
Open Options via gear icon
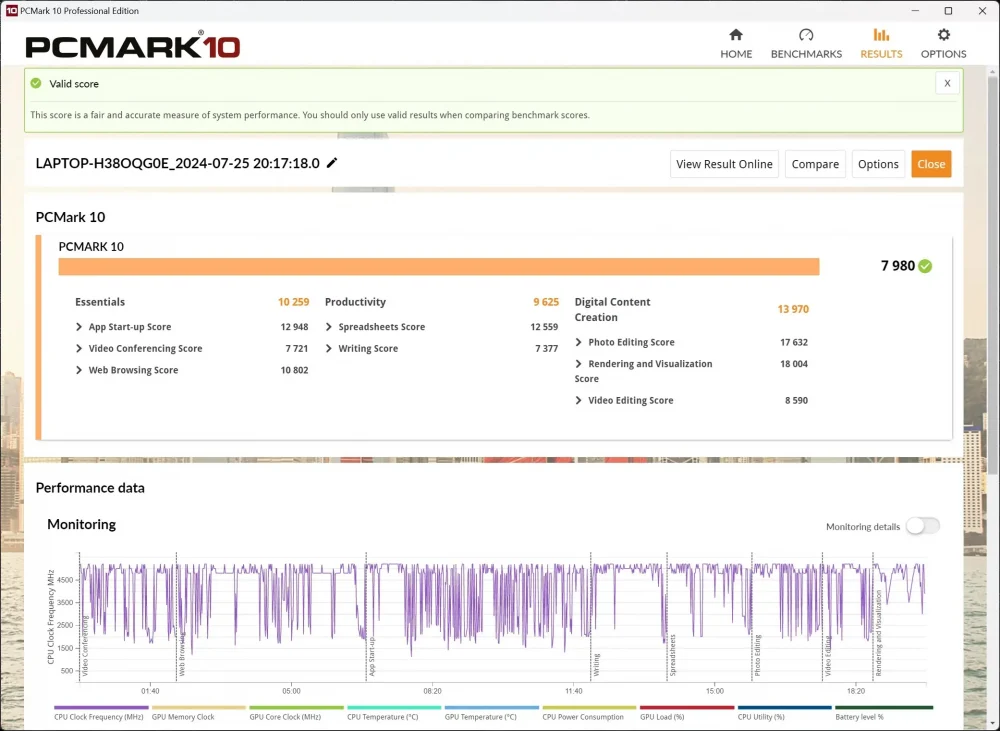943,34
